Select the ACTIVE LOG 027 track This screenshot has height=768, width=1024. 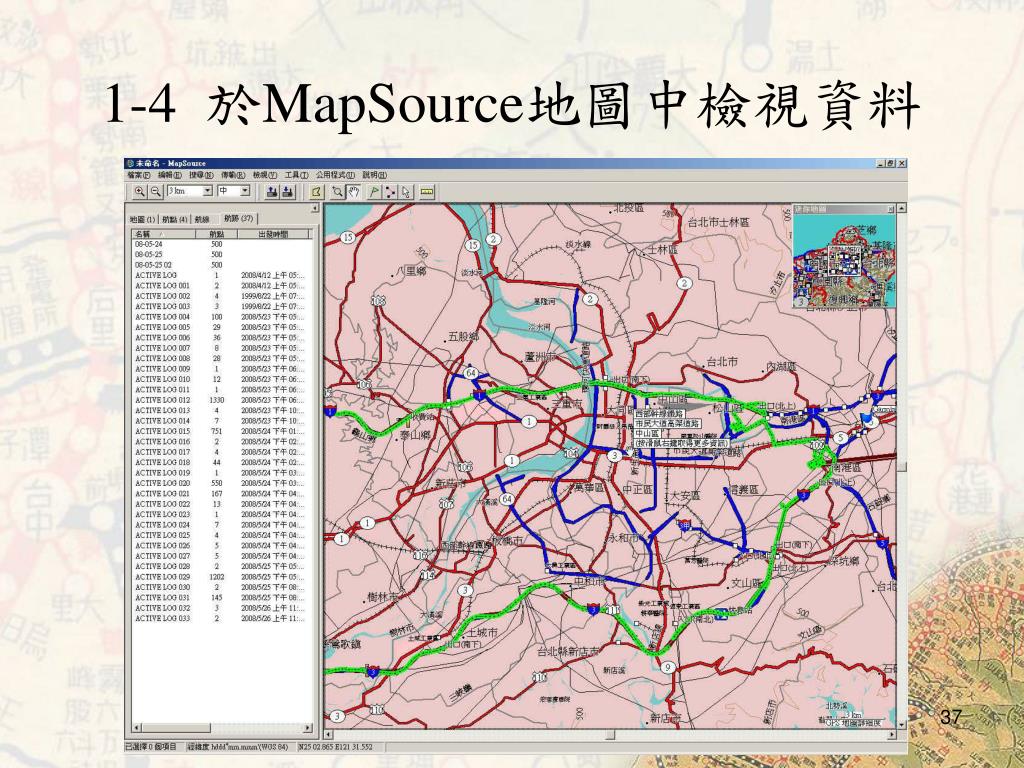221,556
